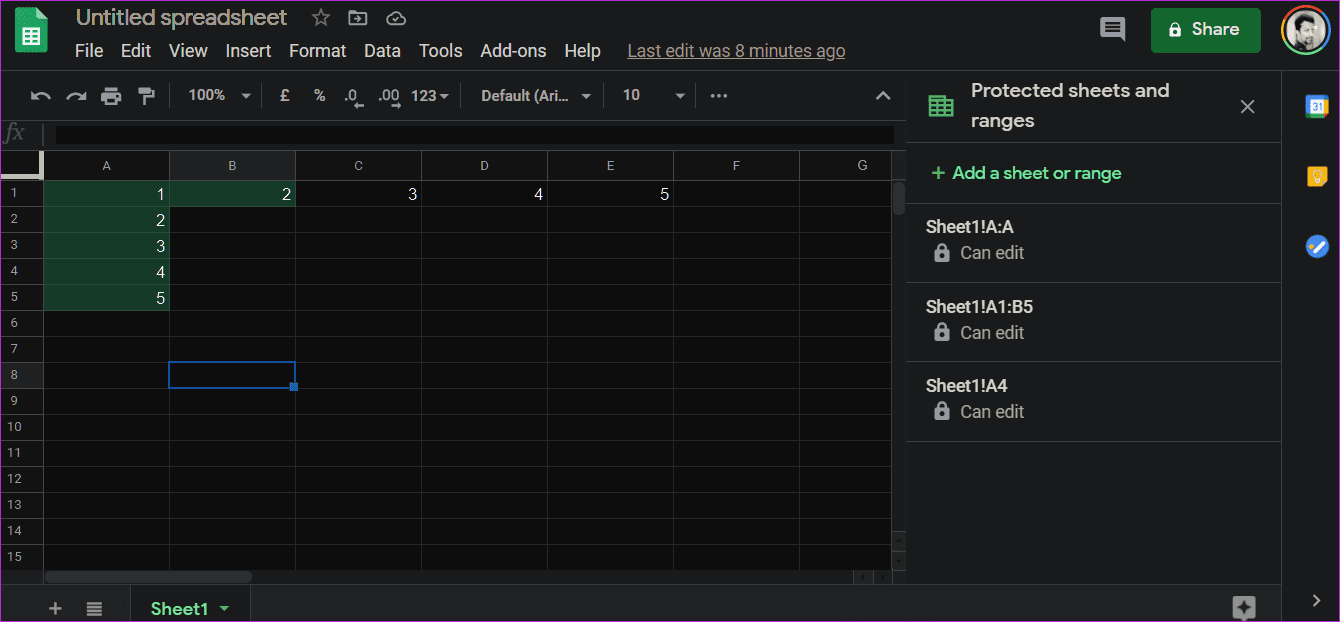Viewport: 1340px width, 622px height.
Task: Open the Help menu
Action: click(x=582, y=50)
